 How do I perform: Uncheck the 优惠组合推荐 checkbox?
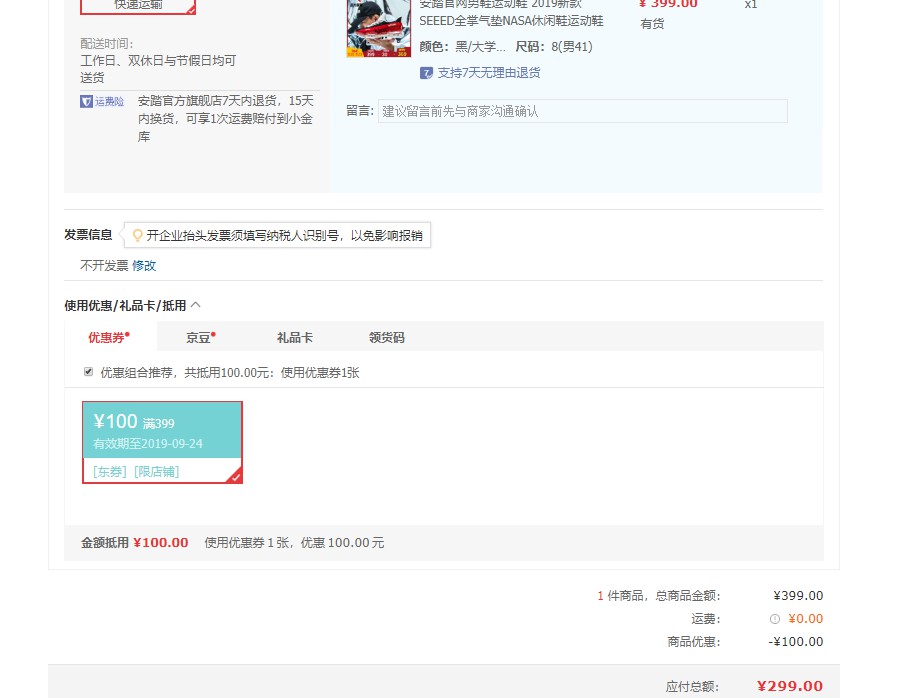click(88, 372)
